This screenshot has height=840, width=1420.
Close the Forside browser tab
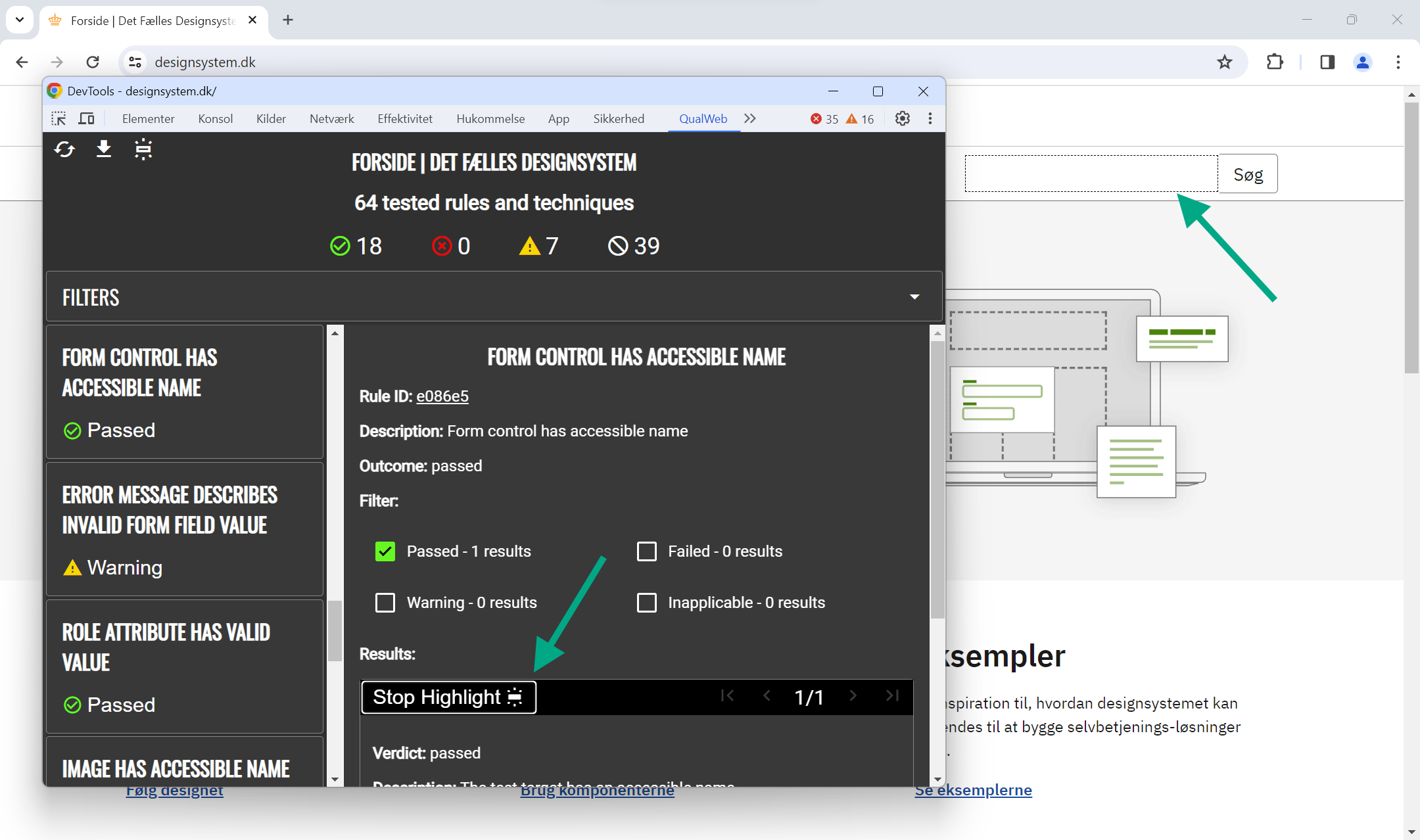pyautogui.click(x=252, y=20)
